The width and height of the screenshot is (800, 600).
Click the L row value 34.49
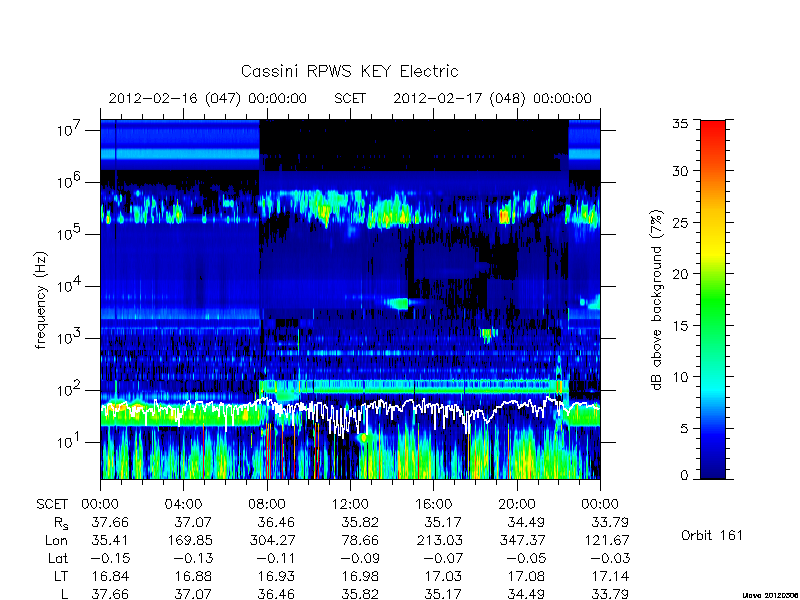pos(527,594)
